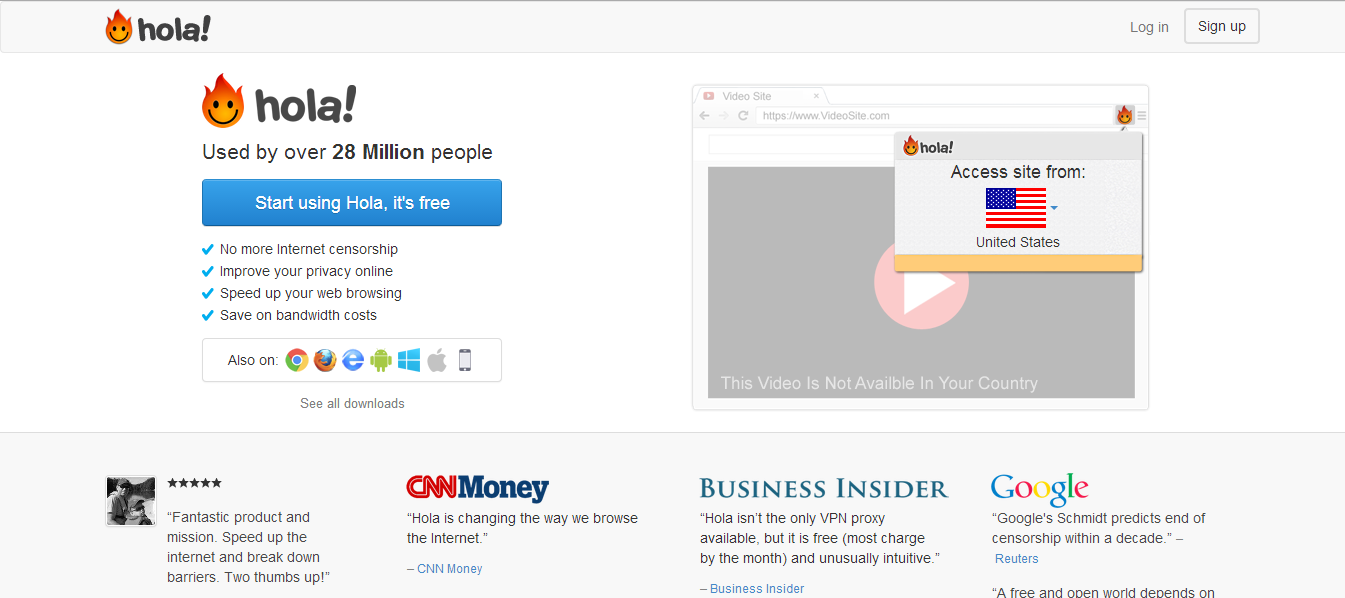
Task: Click 'No more Internet censorship' text
Action: point(309,249)
